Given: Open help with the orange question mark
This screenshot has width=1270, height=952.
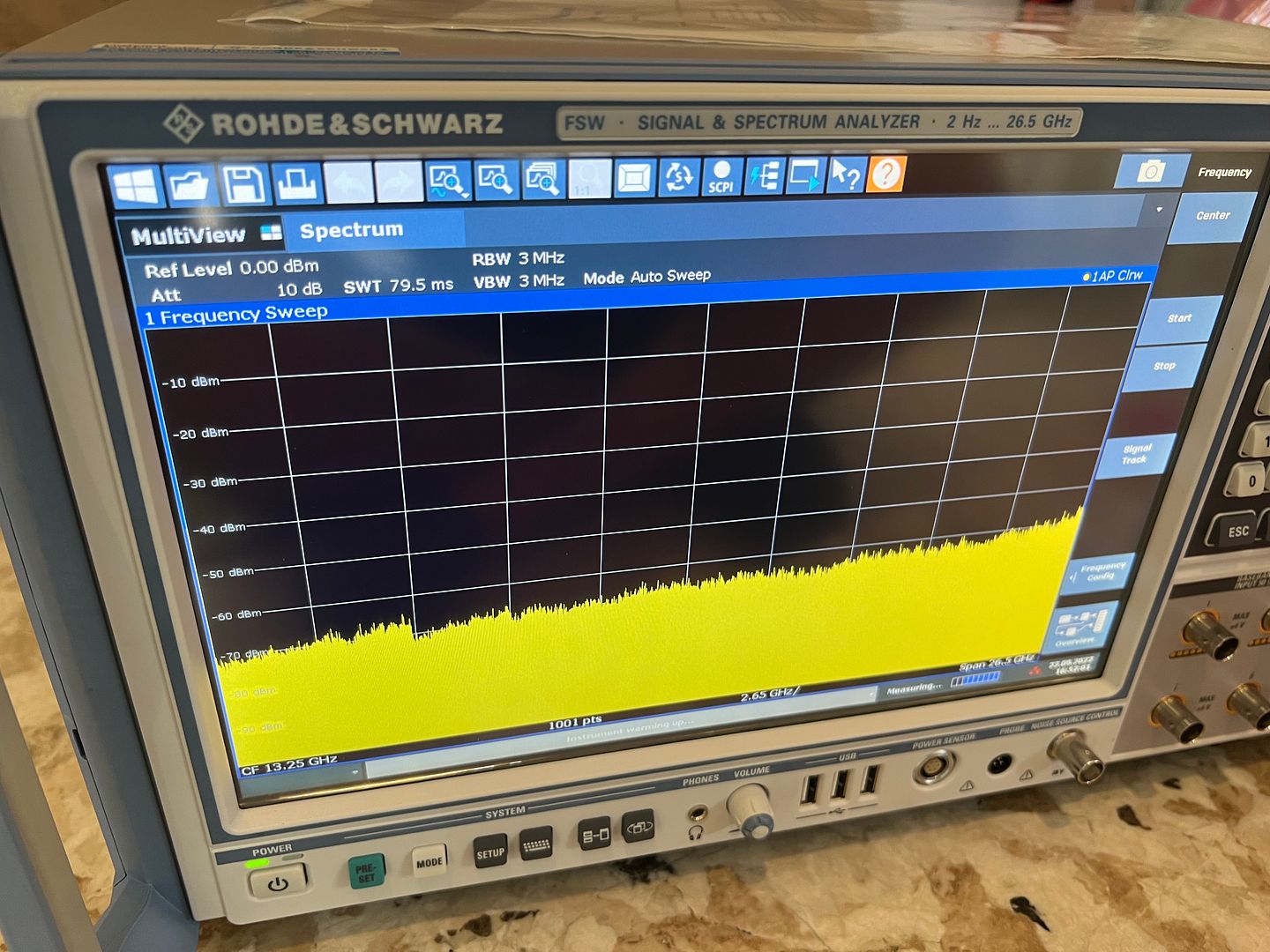Looking at the screenshot, I should pyautogui.click(x=886, y=173).
